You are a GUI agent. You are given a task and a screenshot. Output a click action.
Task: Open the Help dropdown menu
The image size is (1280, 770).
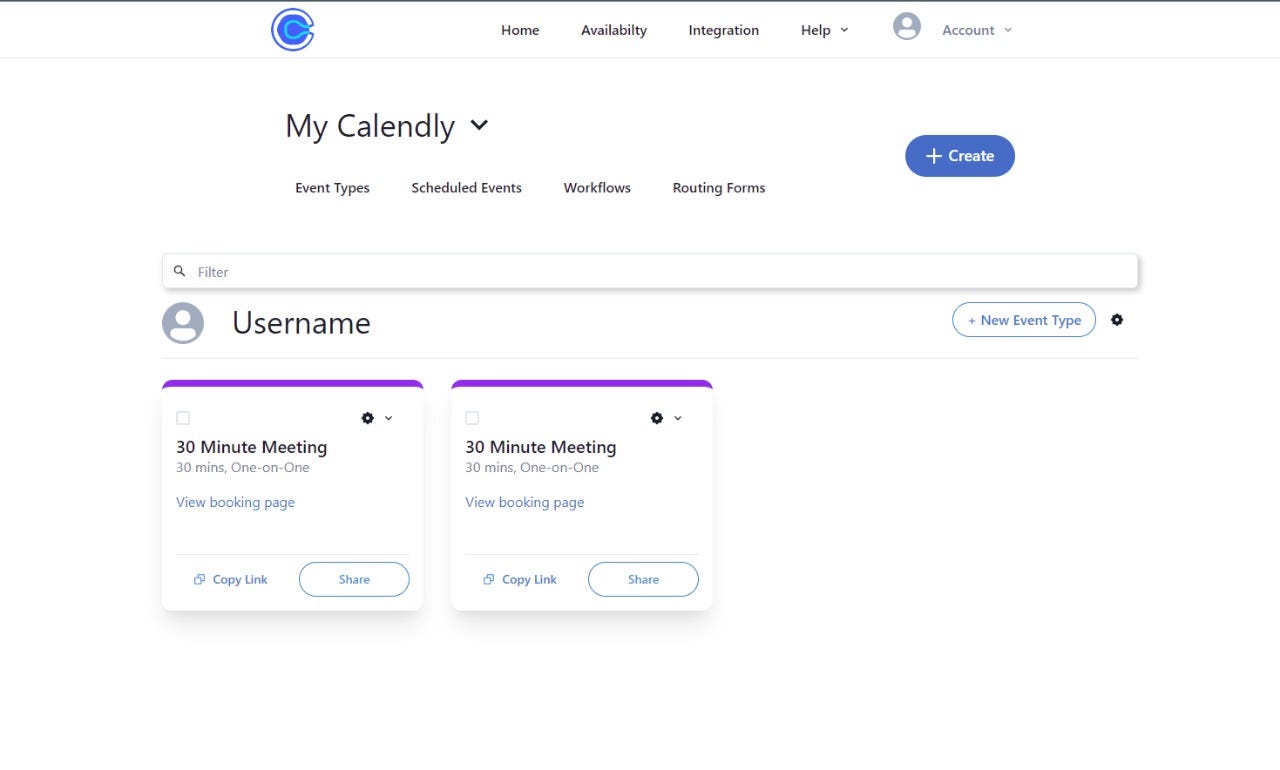[x=824, y=30]
